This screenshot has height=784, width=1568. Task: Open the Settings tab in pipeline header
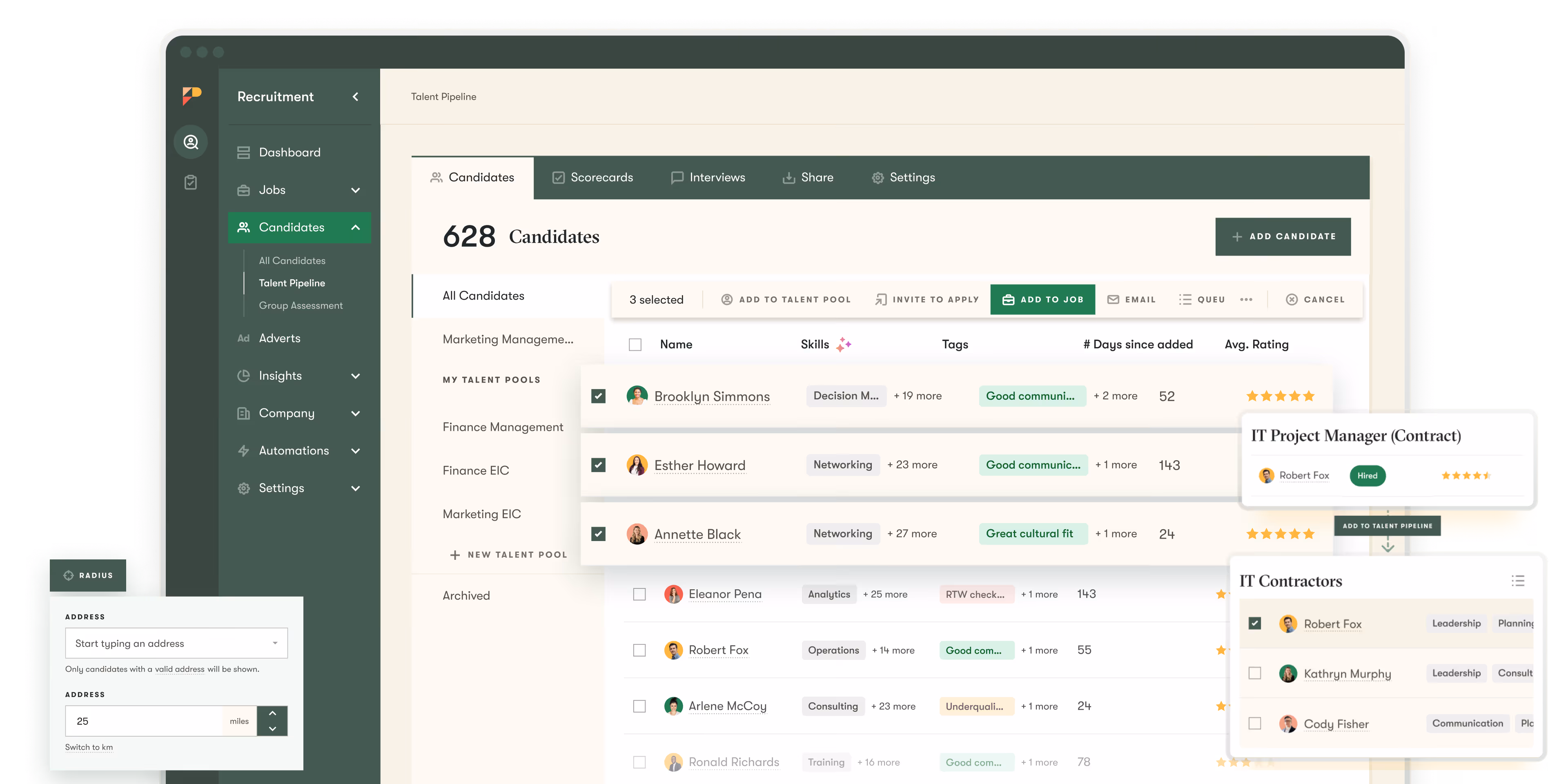903,177
